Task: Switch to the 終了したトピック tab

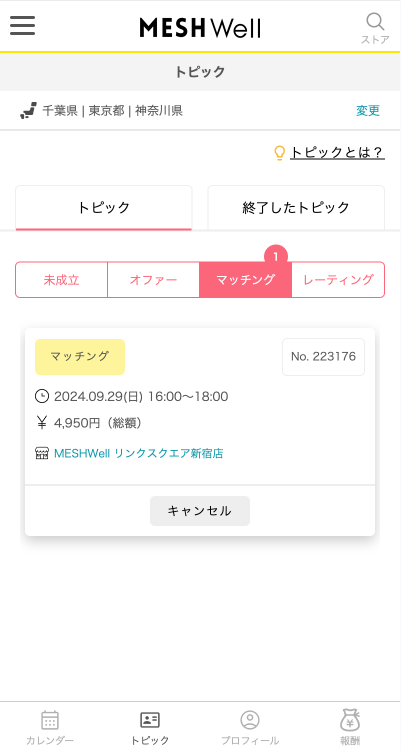Action: (x=296, y=208)
